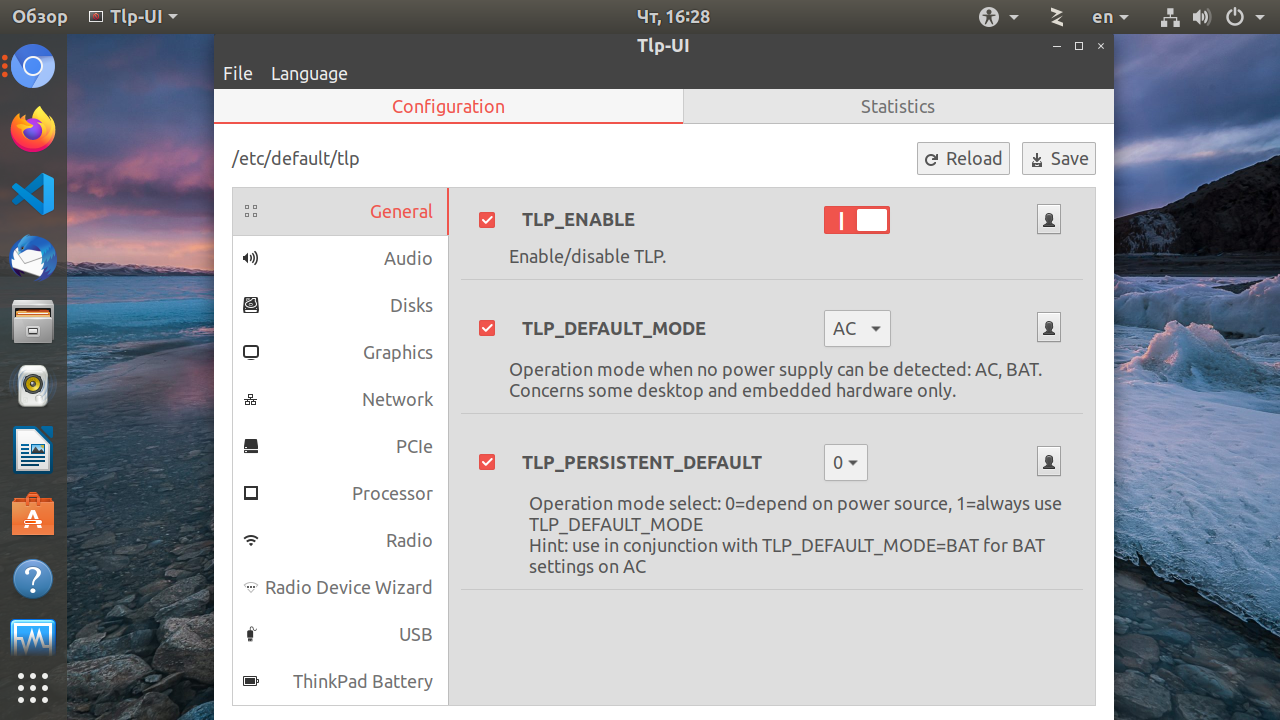This screenshot has height=720, width=1280.
Task: Show applications grid
Action: pos(33,687)
